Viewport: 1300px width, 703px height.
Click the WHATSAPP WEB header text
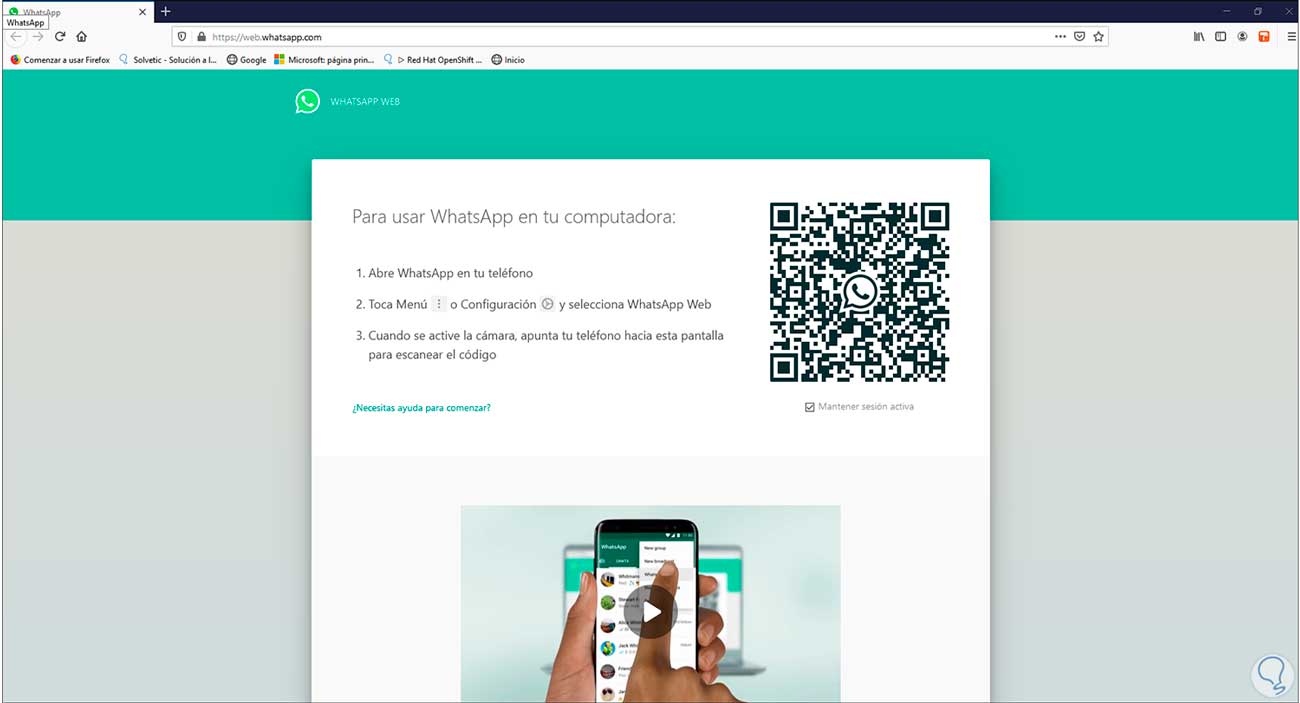365,102
